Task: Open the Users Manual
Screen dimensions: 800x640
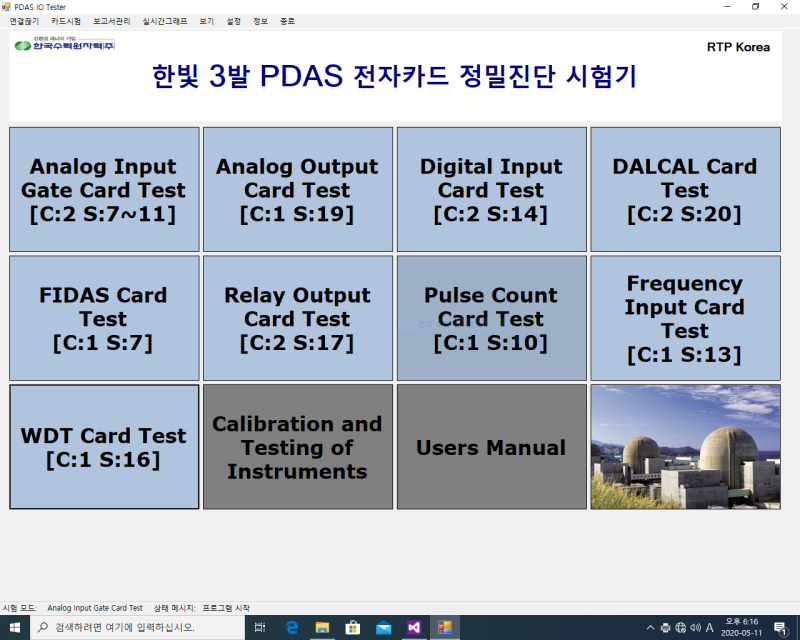Action: [x=491, y=446]
